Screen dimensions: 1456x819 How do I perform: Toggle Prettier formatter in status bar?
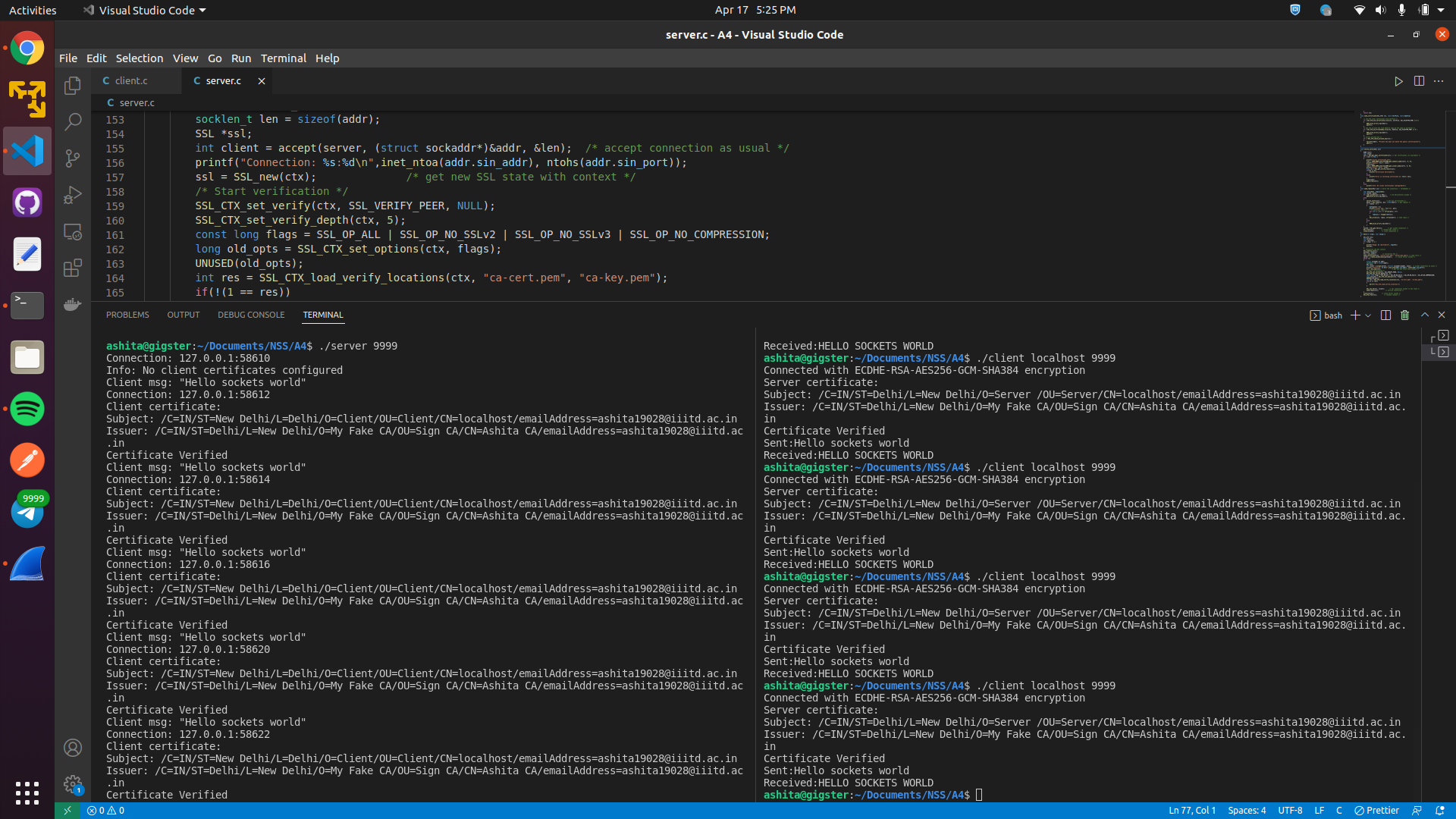pyautogui.click(x=1376, y=810)
